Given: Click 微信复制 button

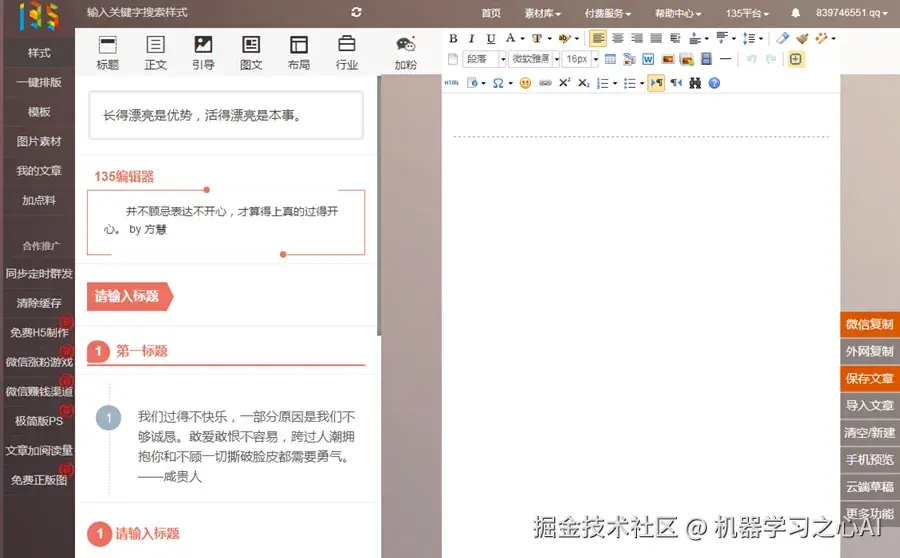Looking at the screenshot, I should pos(870,324).
